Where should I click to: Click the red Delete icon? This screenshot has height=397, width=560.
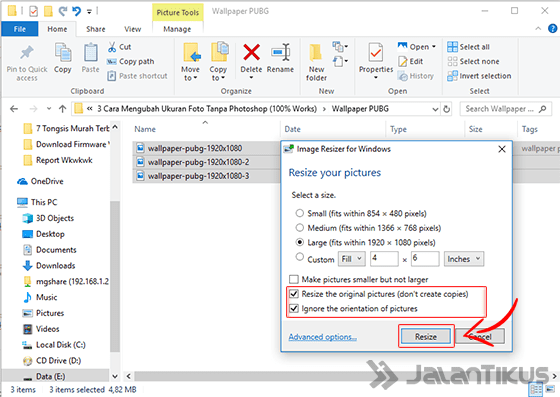[251, 52]
